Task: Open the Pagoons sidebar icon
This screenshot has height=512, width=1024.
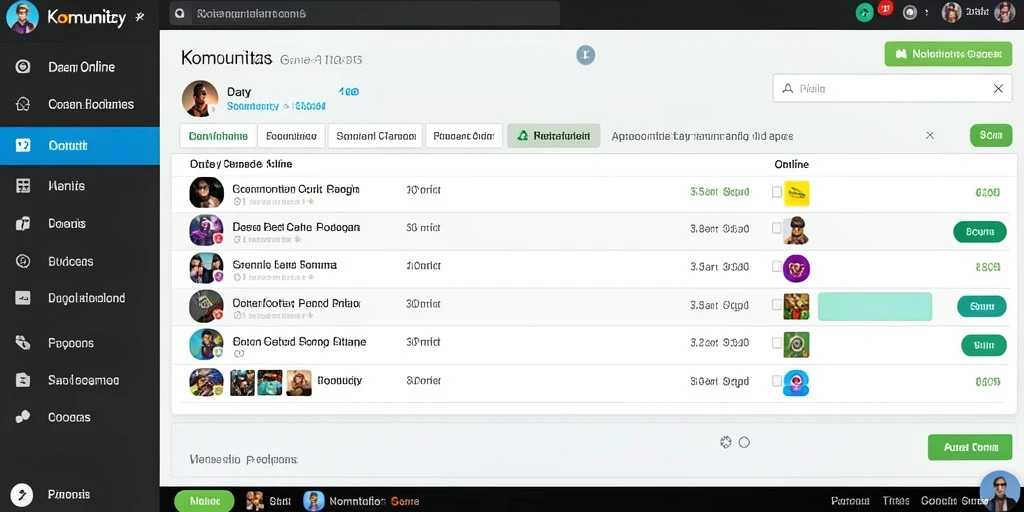Action: pos(23,343)
